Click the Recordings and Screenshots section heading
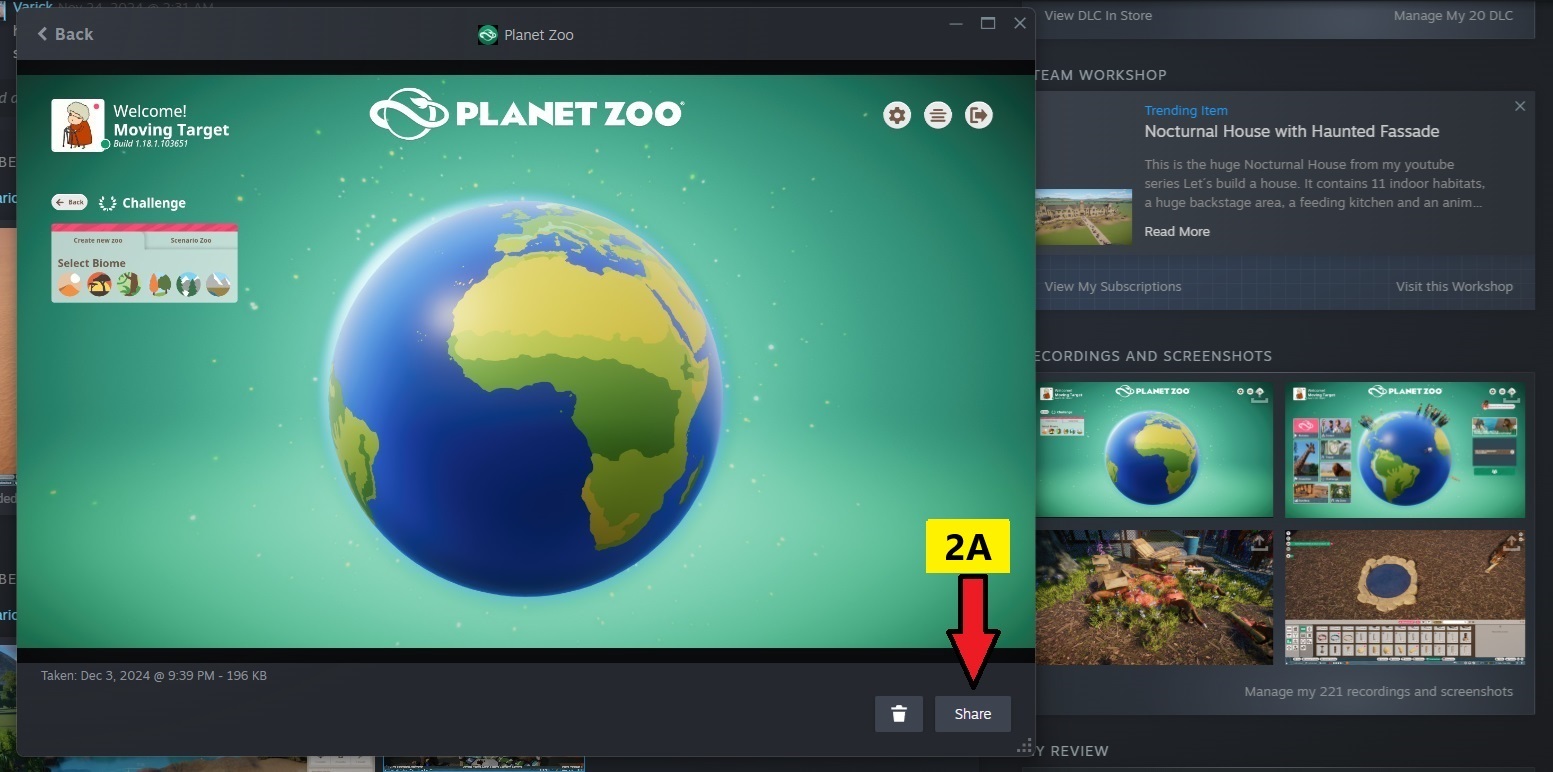The image size is (1553, 772). pos(1152,356)
